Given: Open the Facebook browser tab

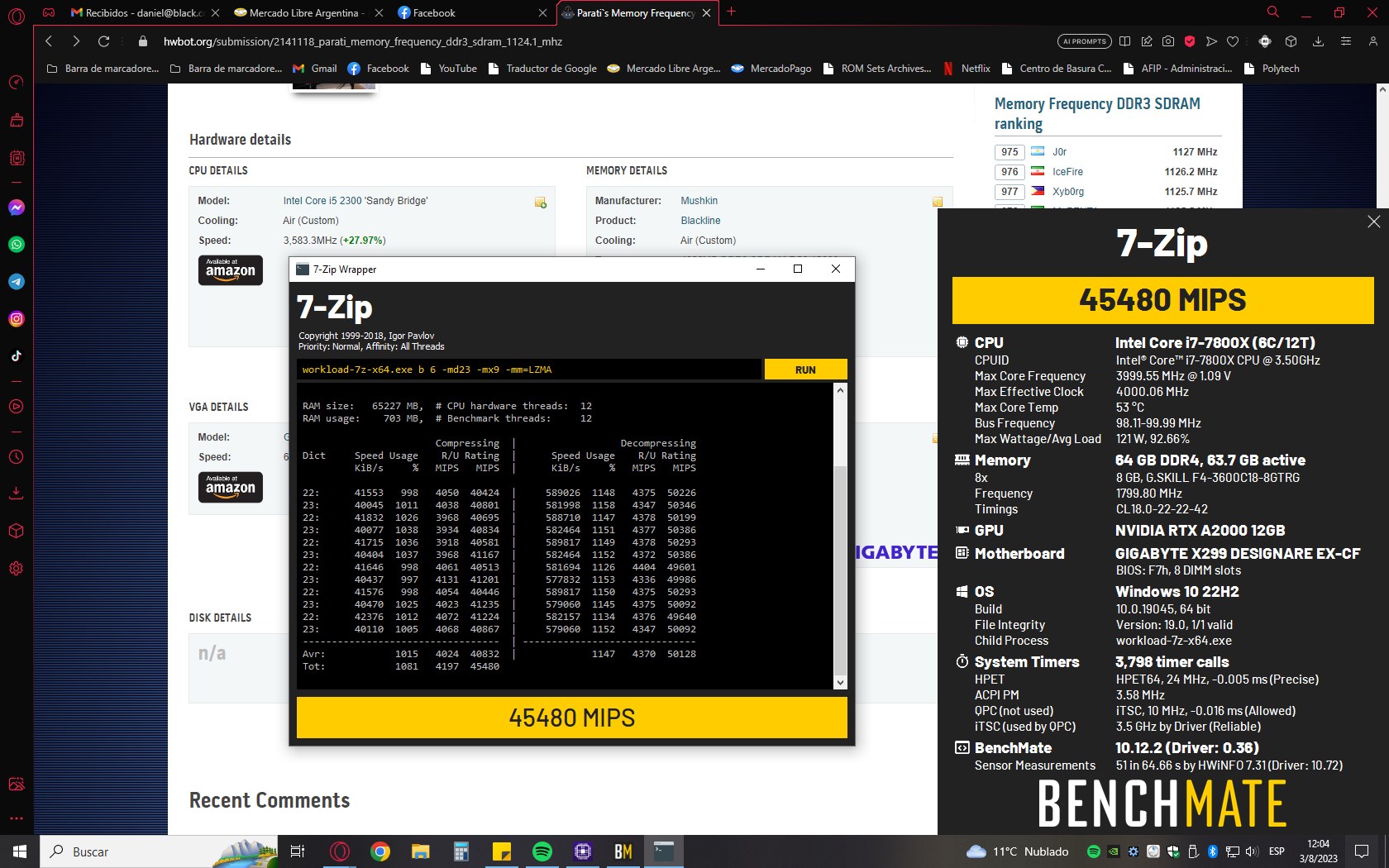Looking at the screenshot, I should click(x=471, y=12).
